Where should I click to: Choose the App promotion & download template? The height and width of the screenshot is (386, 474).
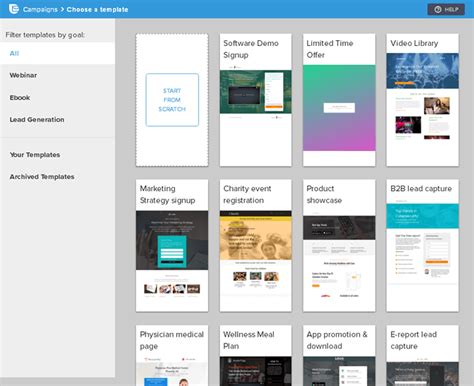[339, 356]
